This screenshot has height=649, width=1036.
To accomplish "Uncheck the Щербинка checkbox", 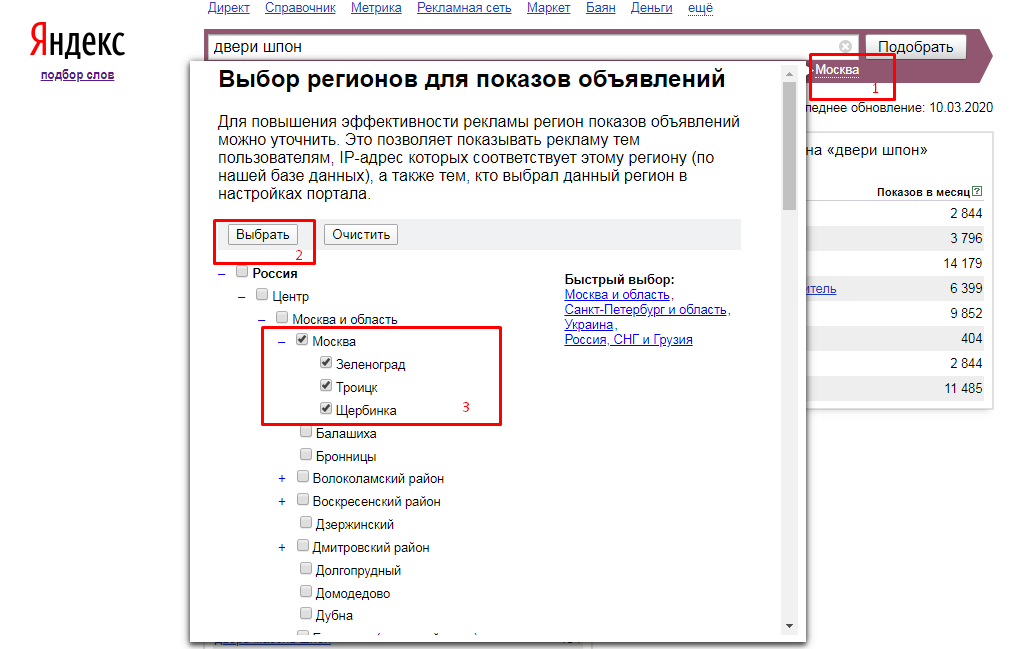I will (x=325, y=408).
